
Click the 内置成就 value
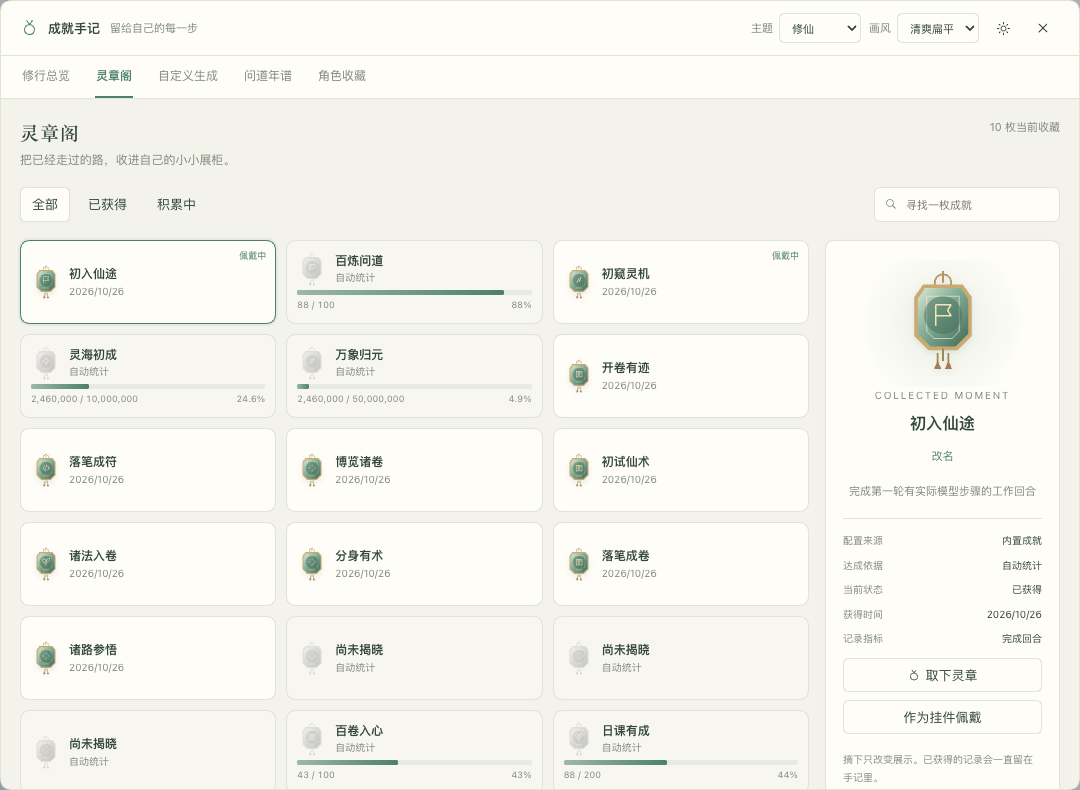(1021, 541)
